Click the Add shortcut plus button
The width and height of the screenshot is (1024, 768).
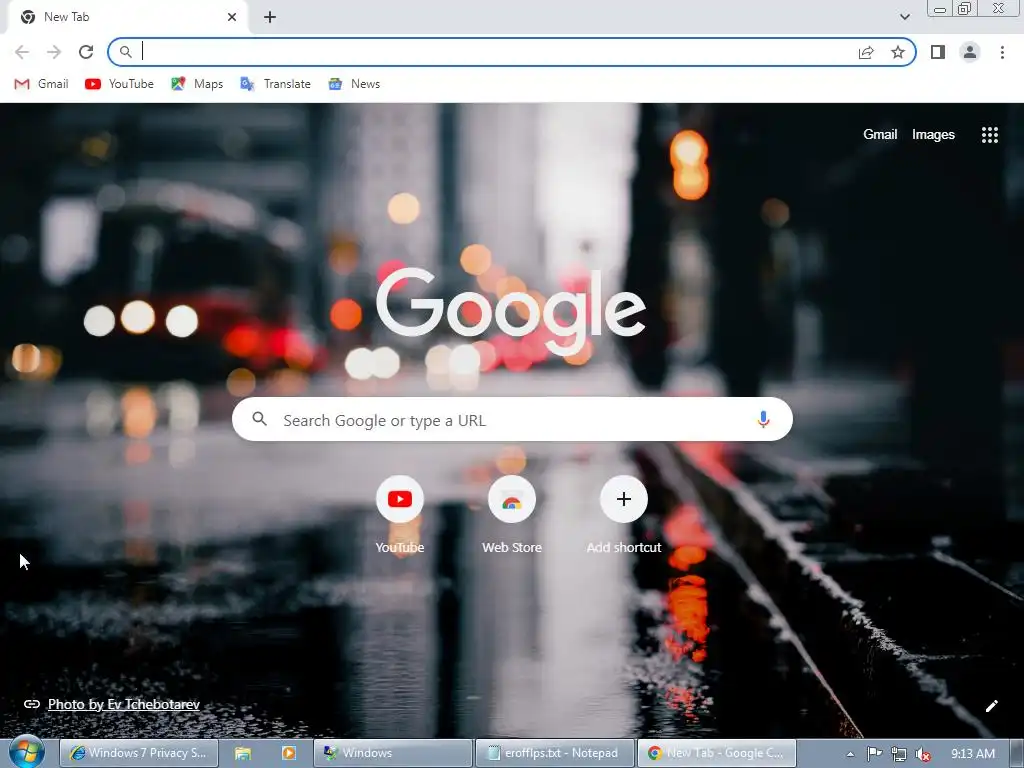(624, 500)
